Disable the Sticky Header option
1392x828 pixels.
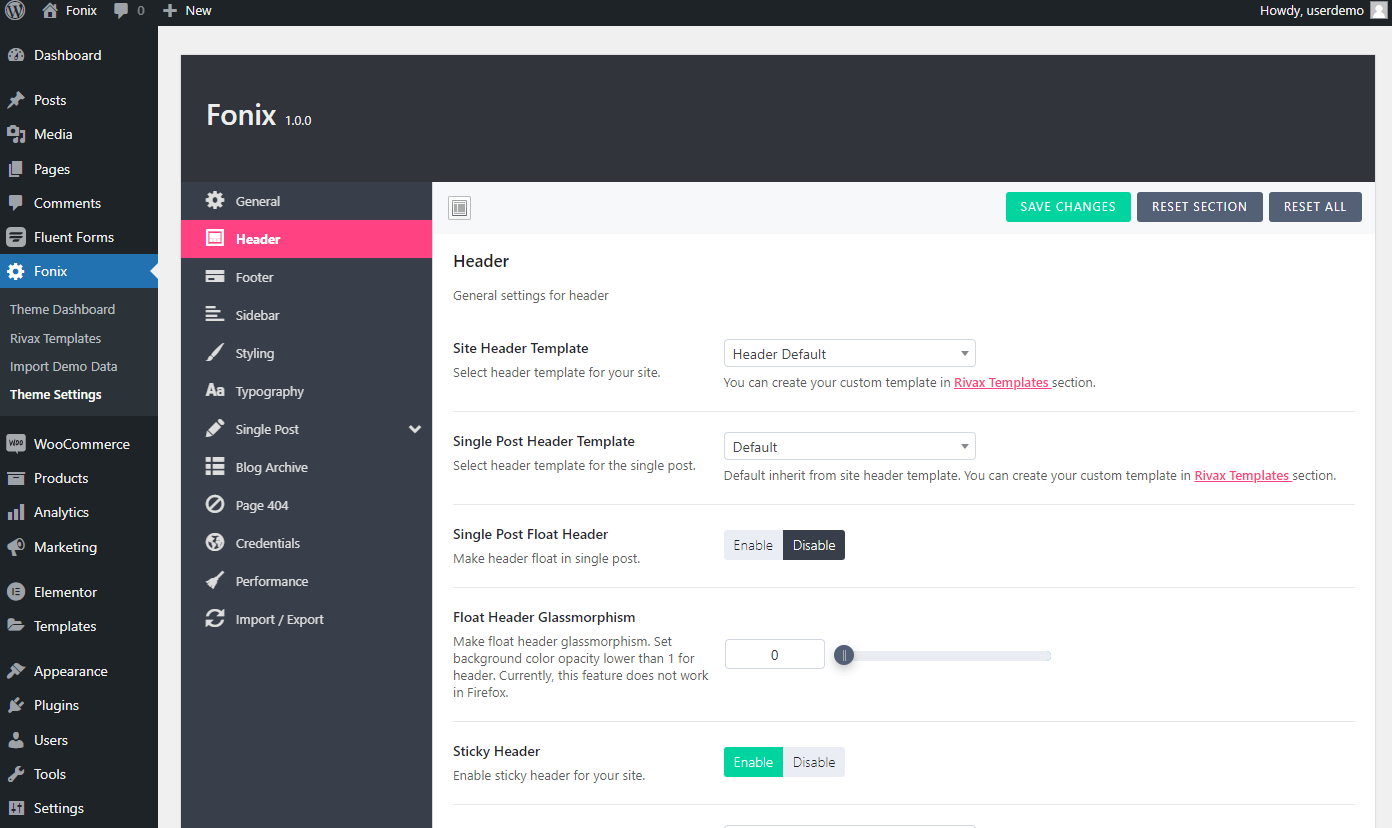[x=813, y=762]
